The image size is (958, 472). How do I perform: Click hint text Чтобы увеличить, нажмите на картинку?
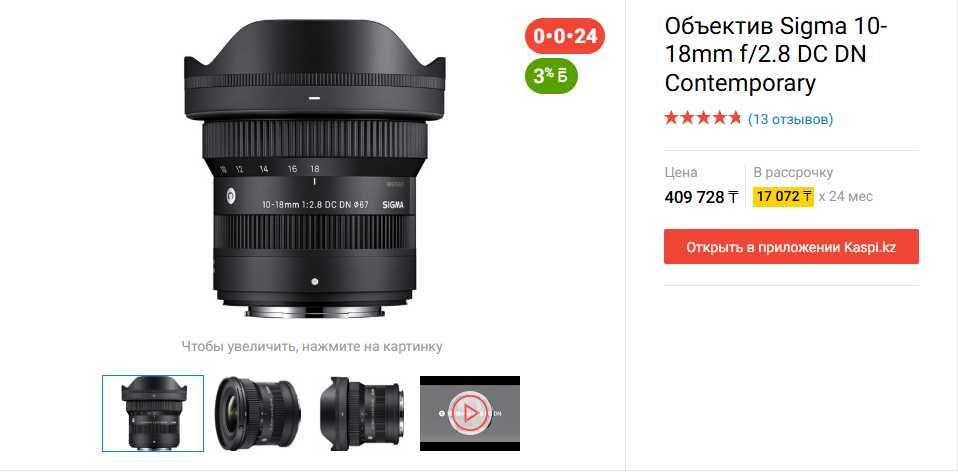click(312, 347)
